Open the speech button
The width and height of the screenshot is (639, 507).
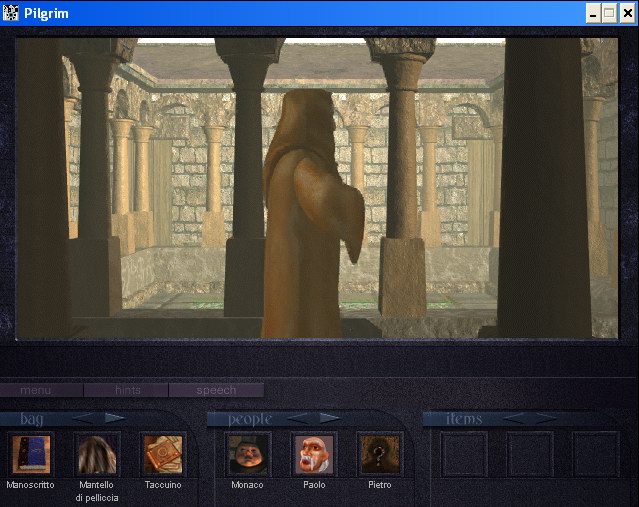click(x=216, y=390)
